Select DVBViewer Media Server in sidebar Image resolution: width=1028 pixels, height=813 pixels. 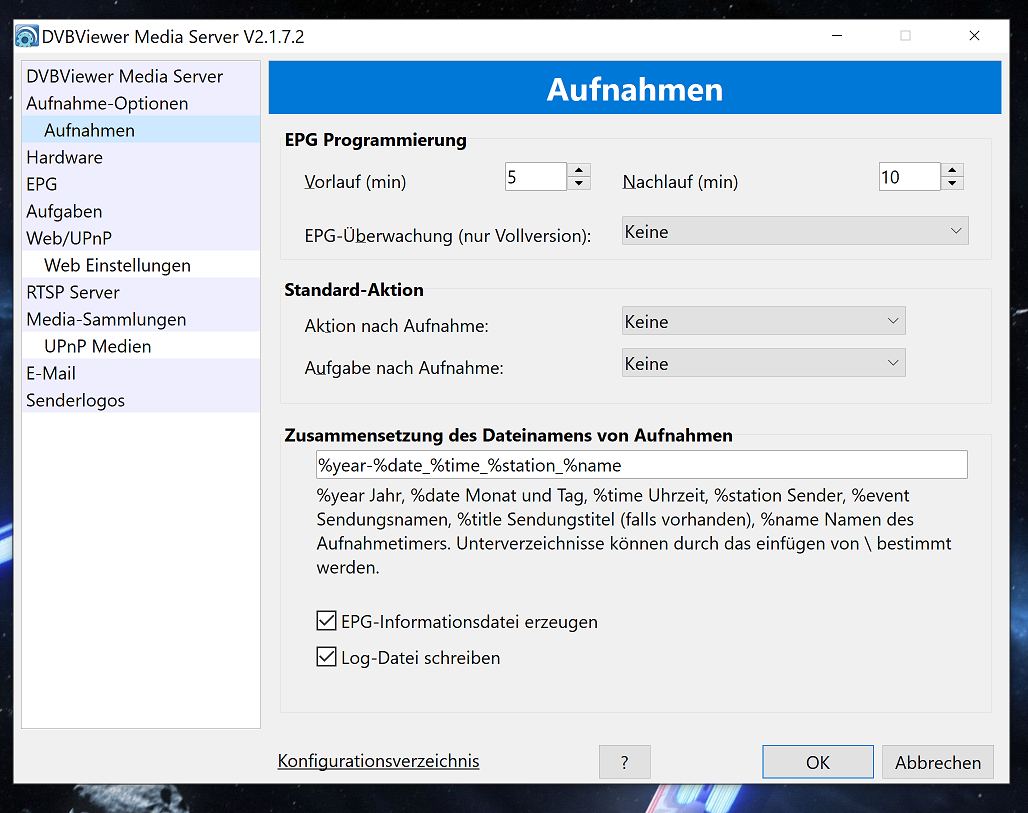[x=141, y=76]
